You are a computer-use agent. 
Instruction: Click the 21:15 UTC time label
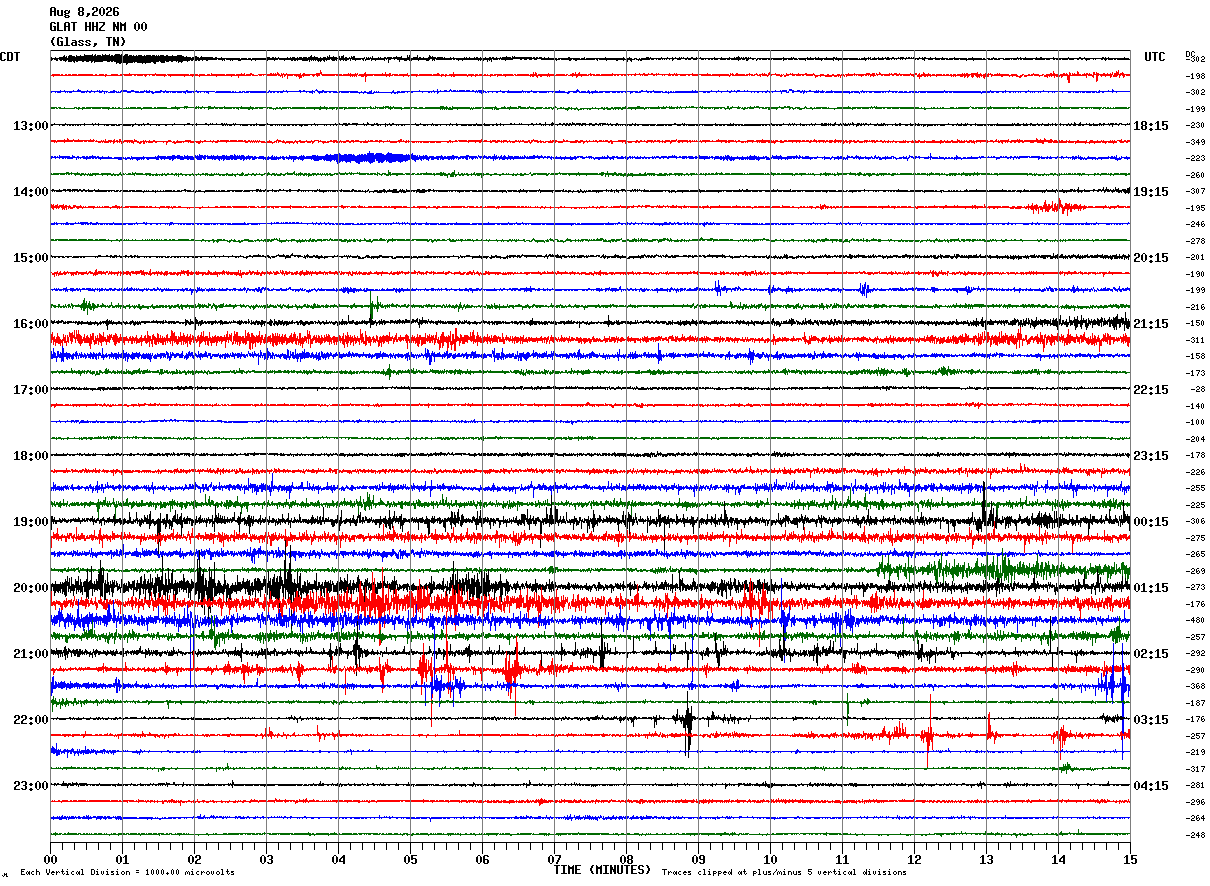coord(1151,324)
